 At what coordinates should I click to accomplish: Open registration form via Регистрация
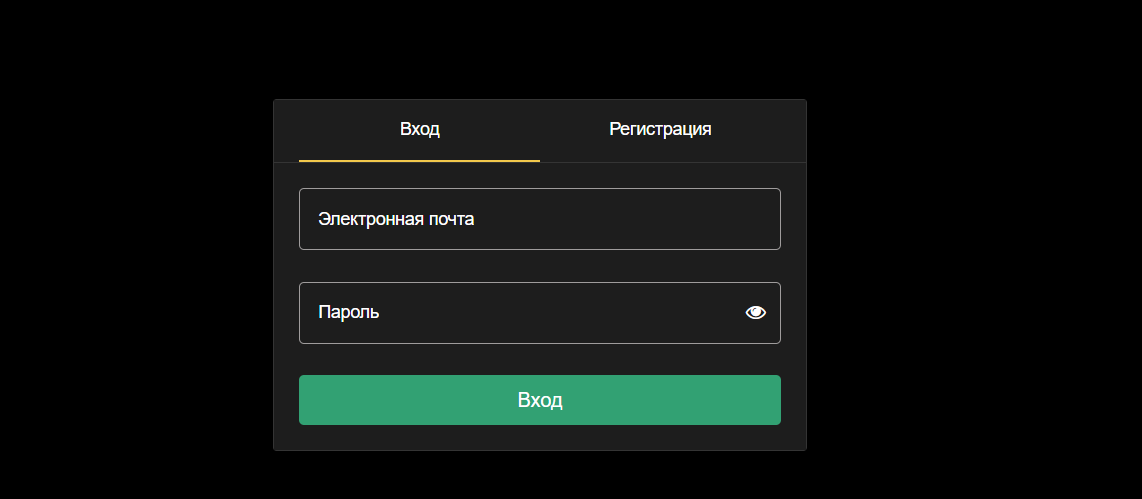point(660,130)
